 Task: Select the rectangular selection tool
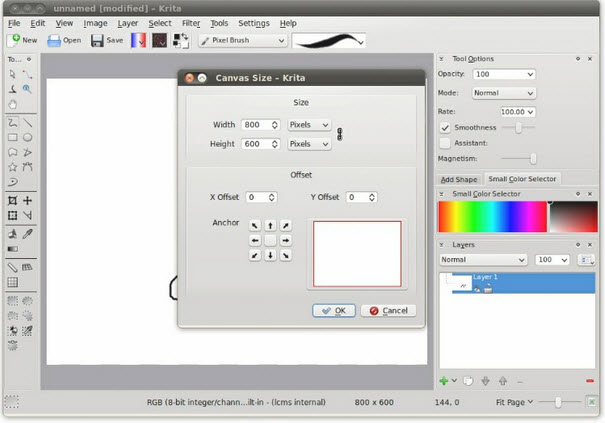pyautogui.click(x=12, y=301)
